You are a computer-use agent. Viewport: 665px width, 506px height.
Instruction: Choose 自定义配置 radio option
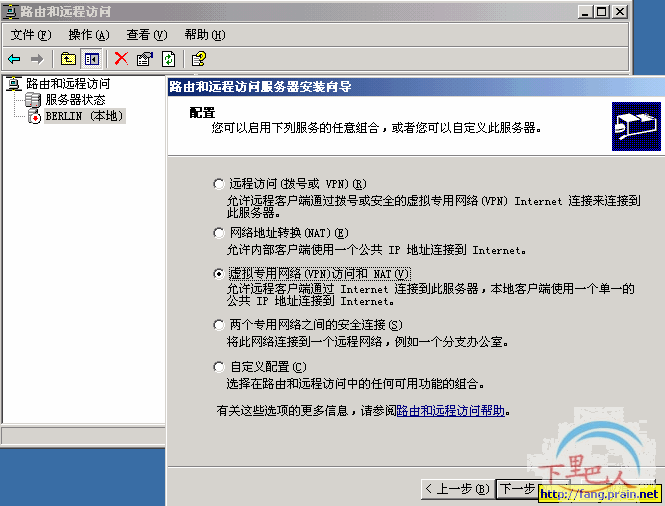pos(218,367)
